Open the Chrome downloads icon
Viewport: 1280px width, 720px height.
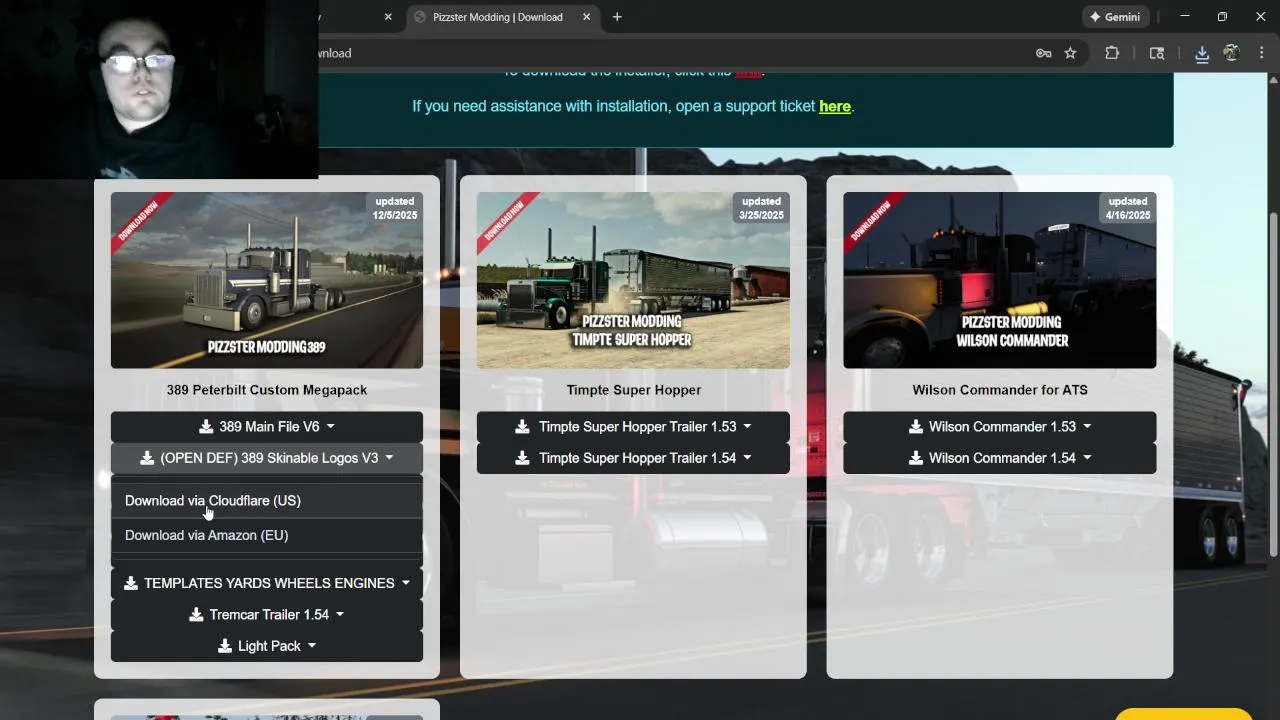(1202, 54)
